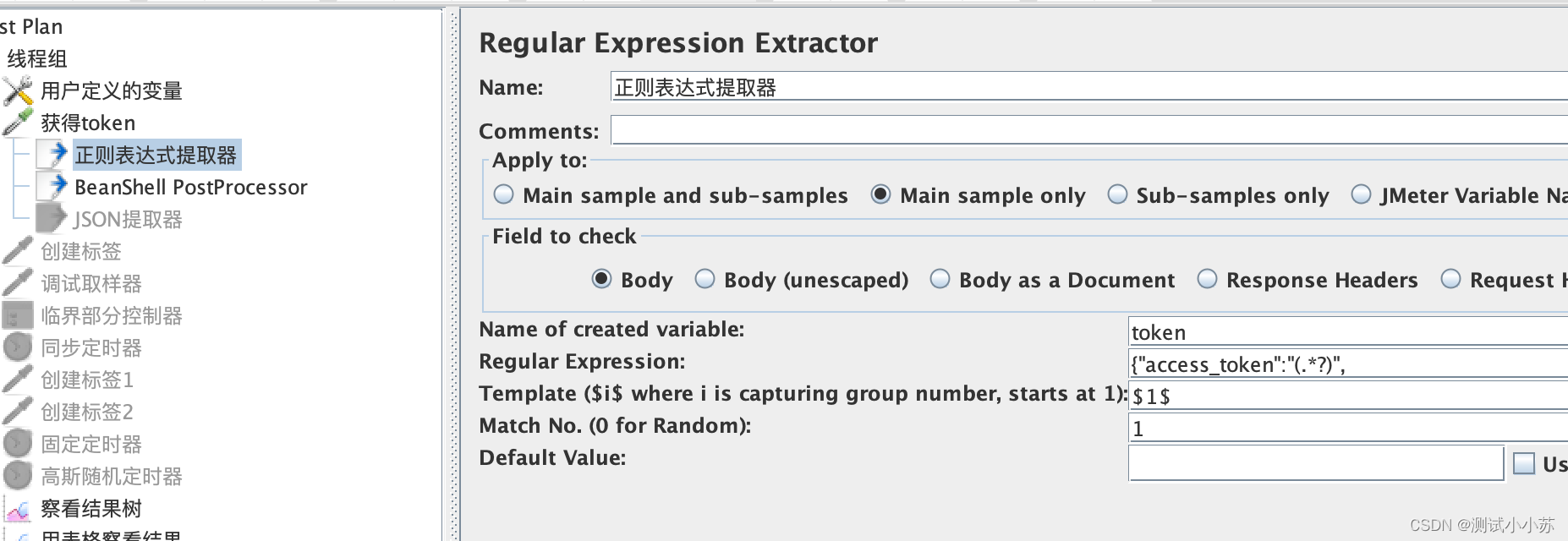Open the 临界部分控制器 element
This screenshot has height=541, width=1568.
click(108, 315)
